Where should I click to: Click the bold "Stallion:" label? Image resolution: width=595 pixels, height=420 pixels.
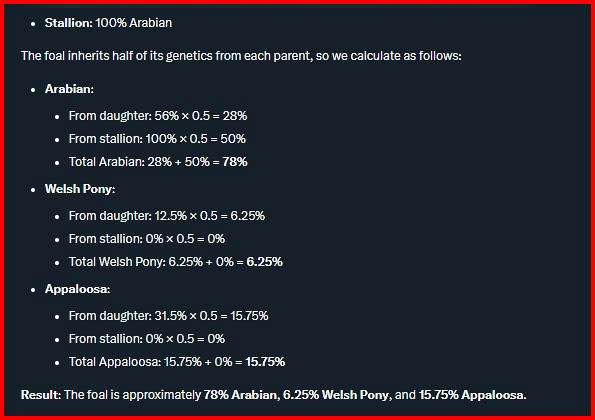point(69,23)
